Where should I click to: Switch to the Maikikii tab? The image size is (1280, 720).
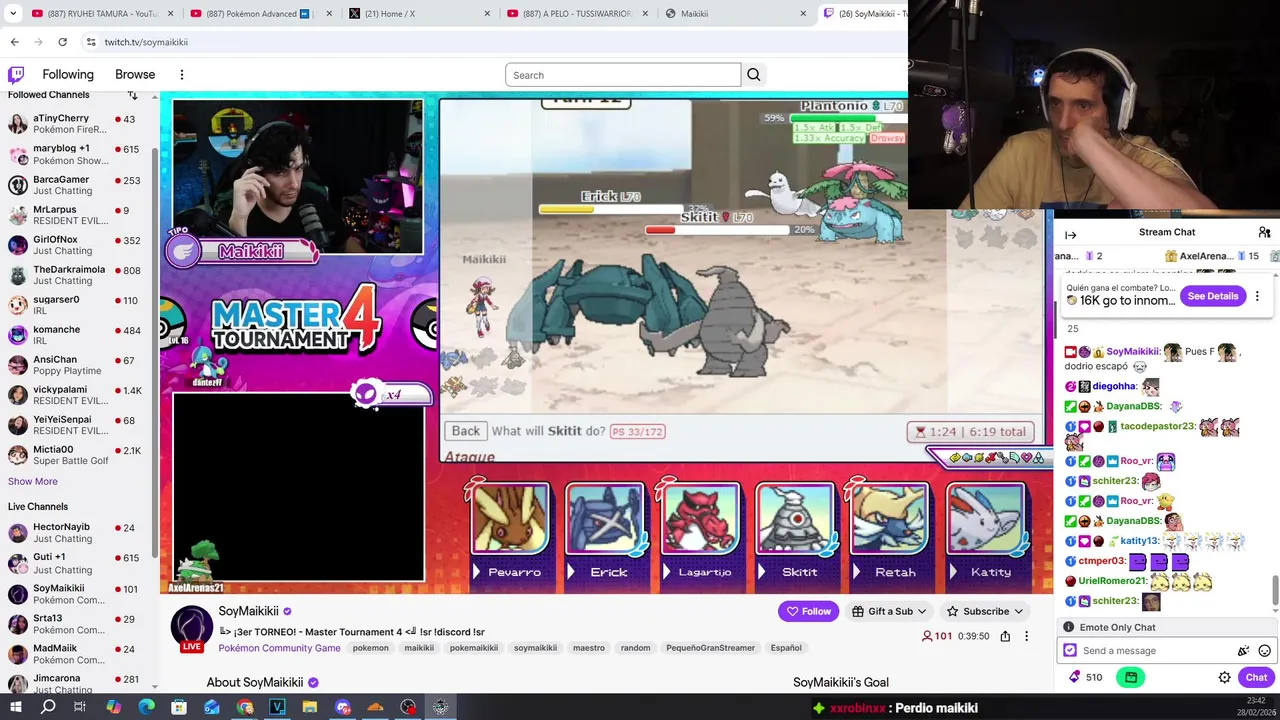tap(736, 14)
